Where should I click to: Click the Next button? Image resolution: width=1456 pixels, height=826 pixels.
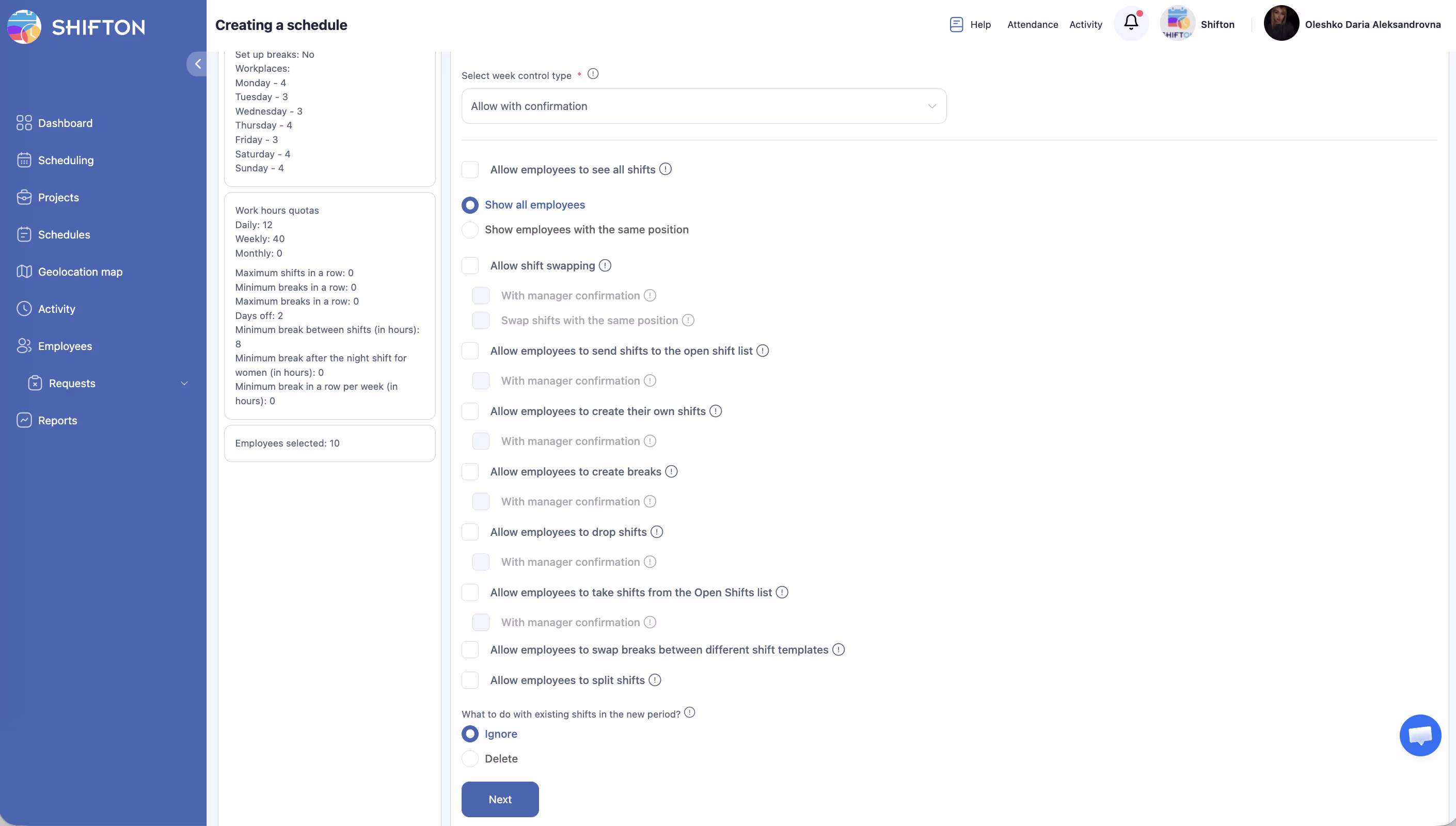[500, 799]
